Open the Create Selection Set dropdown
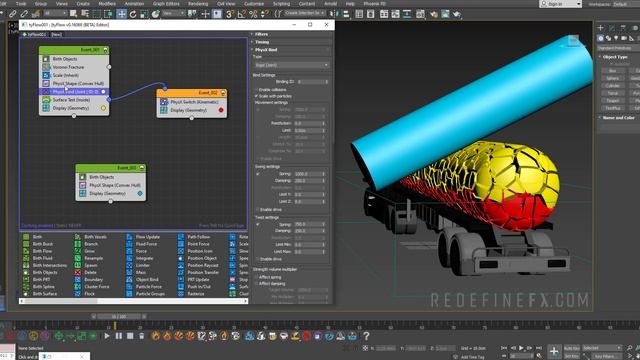This screenshot has width=640, height=360. (x=304, y=13)
